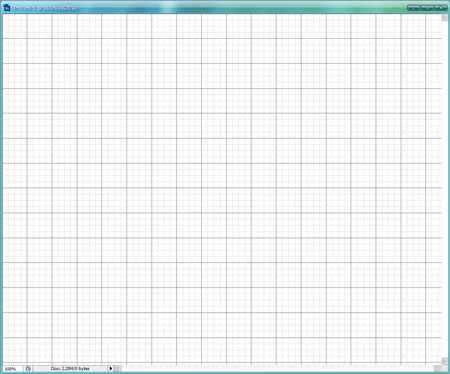Click the horizontal scrollbar left arrow
The height and width of the screenshot is (374, 450).
118,369
